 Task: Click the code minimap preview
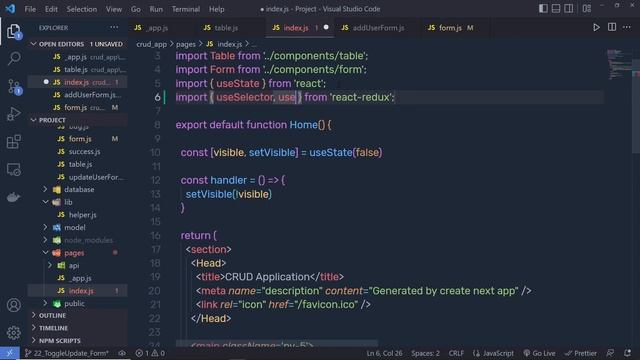619,64
